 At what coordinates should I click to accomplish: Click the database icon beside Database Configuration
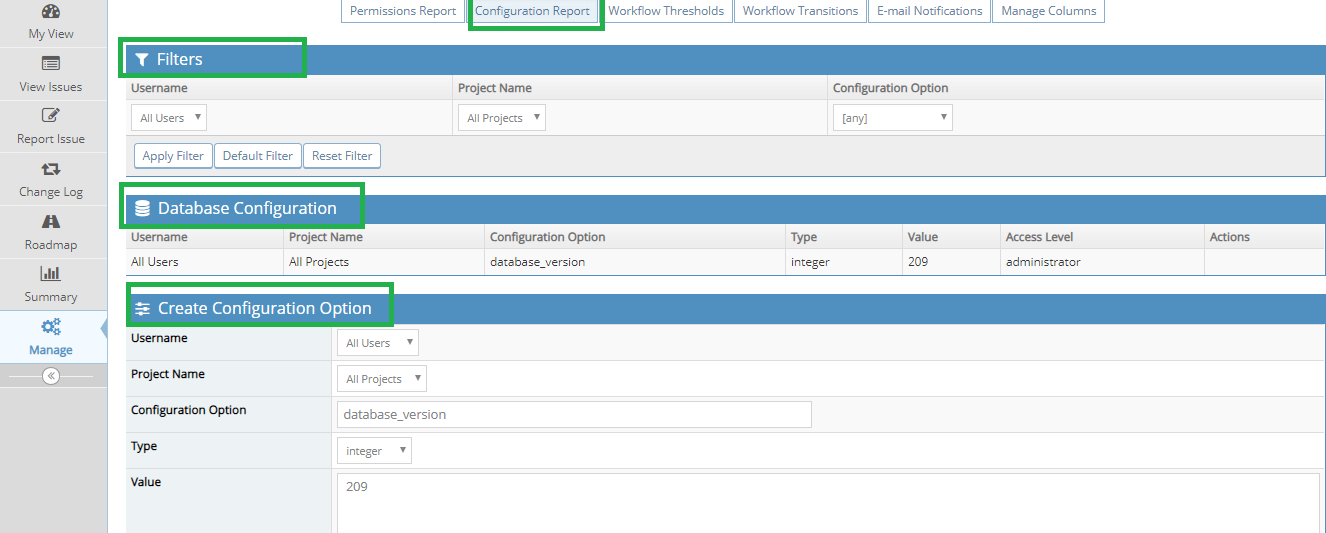tap(142, 208)
